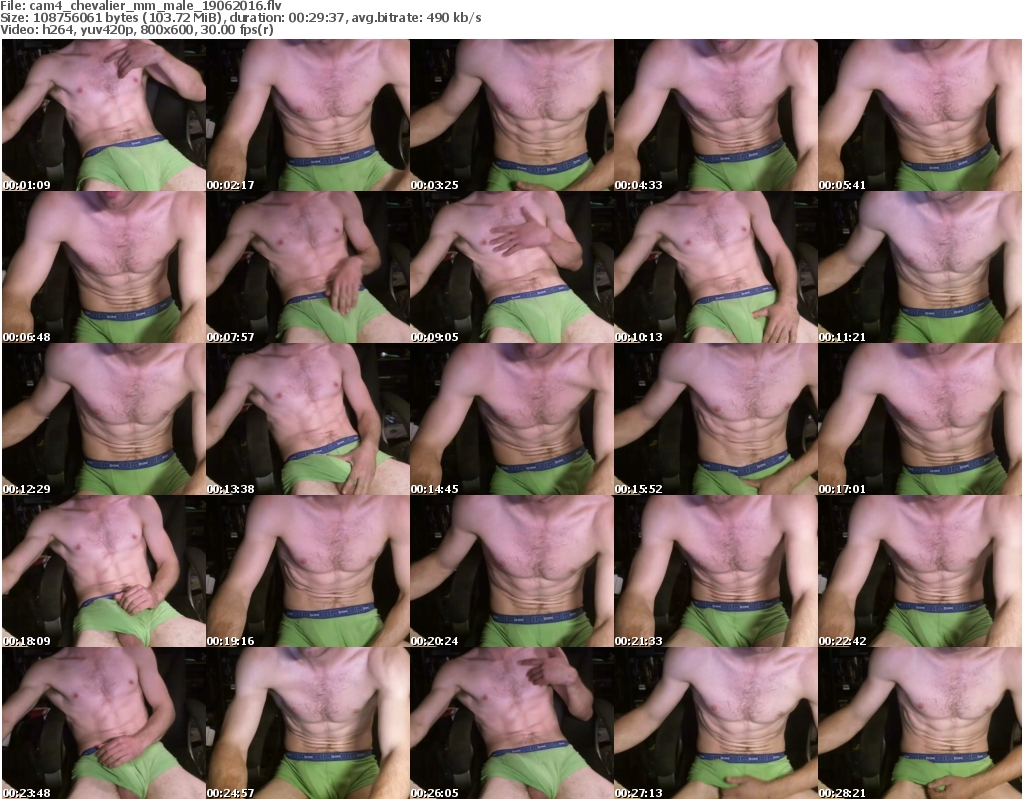Choose the thumbnail stamped 00:18:09
This screenshot has width=1024, height=799.
tap(104, 571)
